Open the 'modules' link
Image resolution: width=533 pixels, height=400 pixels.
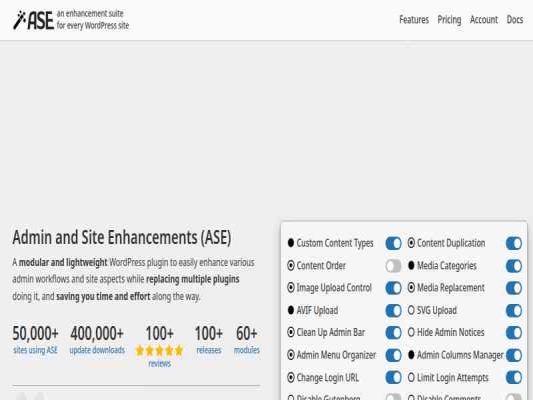coord(247,350)
